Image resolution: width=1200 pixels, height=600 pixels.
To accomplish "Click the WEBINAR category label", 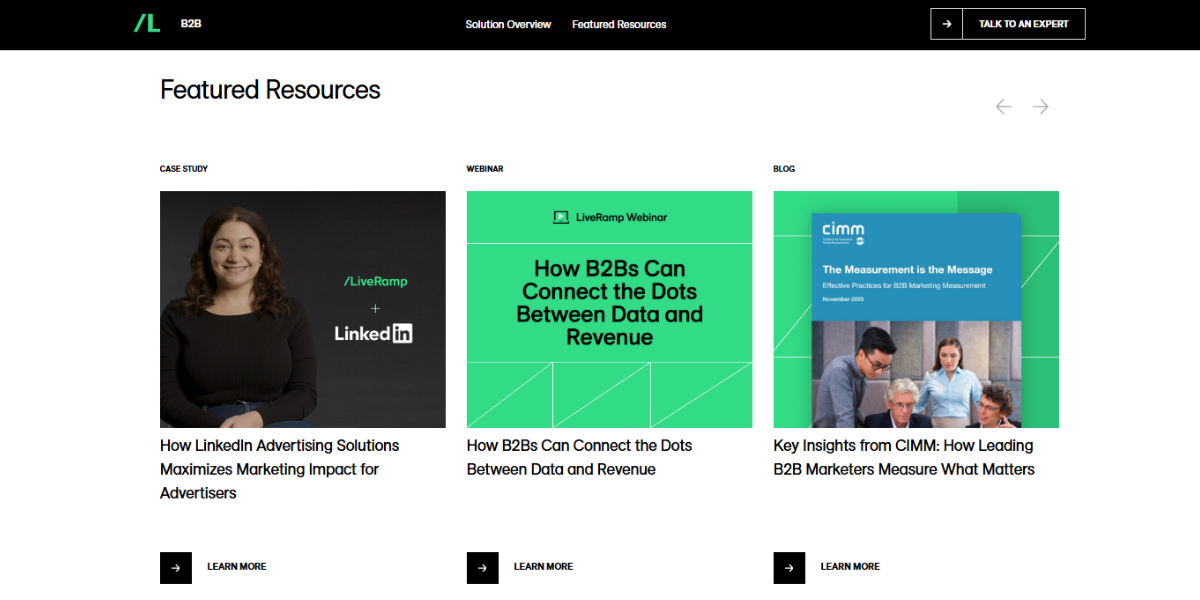I will coord(485,169).
